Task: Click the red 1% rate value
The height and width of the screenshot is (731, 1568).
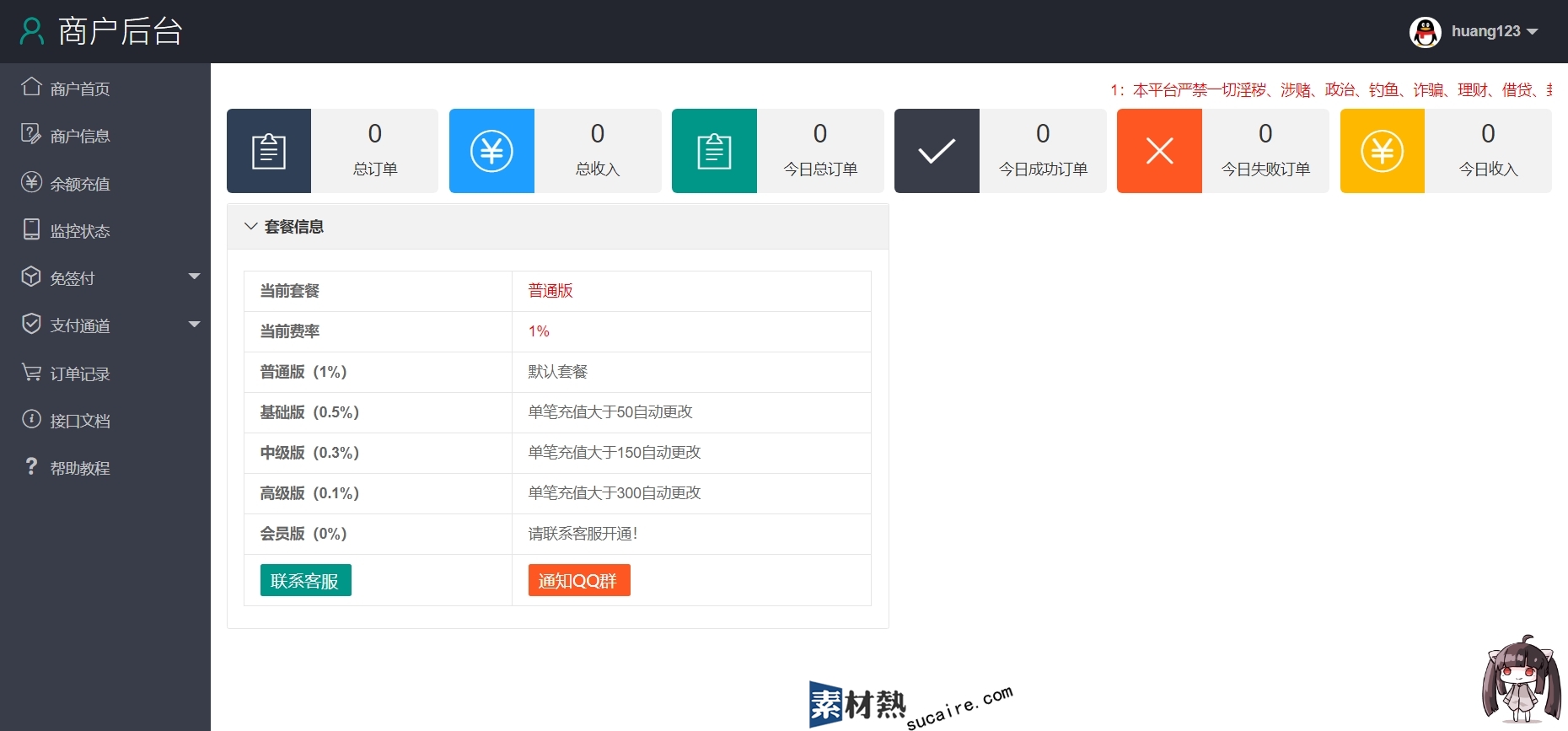Action: (x=539, y=331)
